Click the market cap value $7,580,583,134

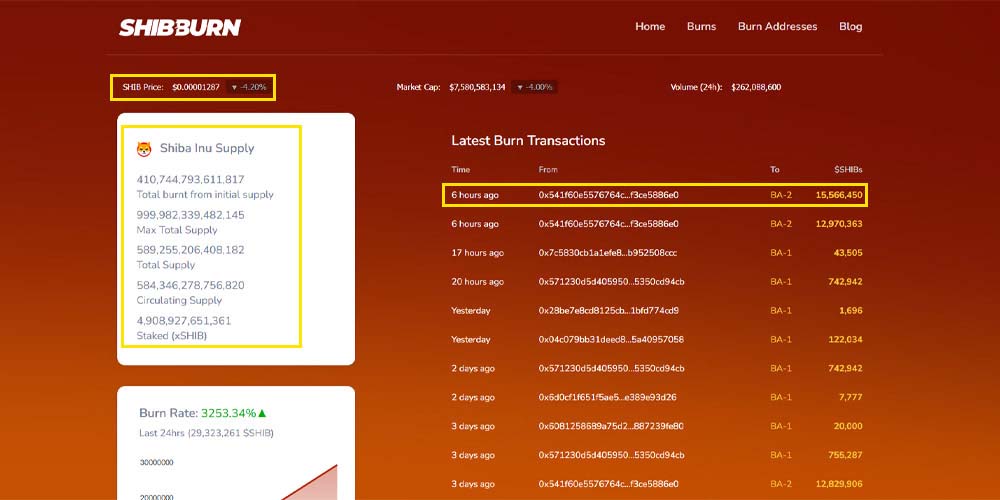(x=477, y=87)
